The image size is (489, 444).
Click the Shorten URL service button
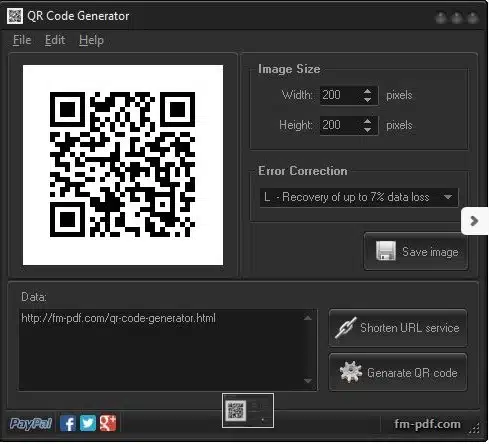point(398,328)
